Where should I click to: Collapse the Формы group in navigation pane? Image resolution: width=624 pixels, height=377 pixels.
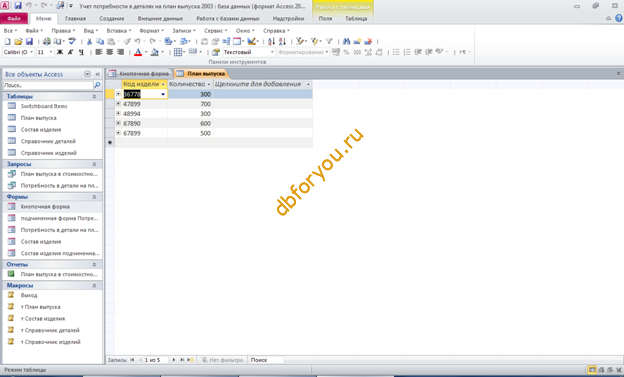[x=94, y=197]
